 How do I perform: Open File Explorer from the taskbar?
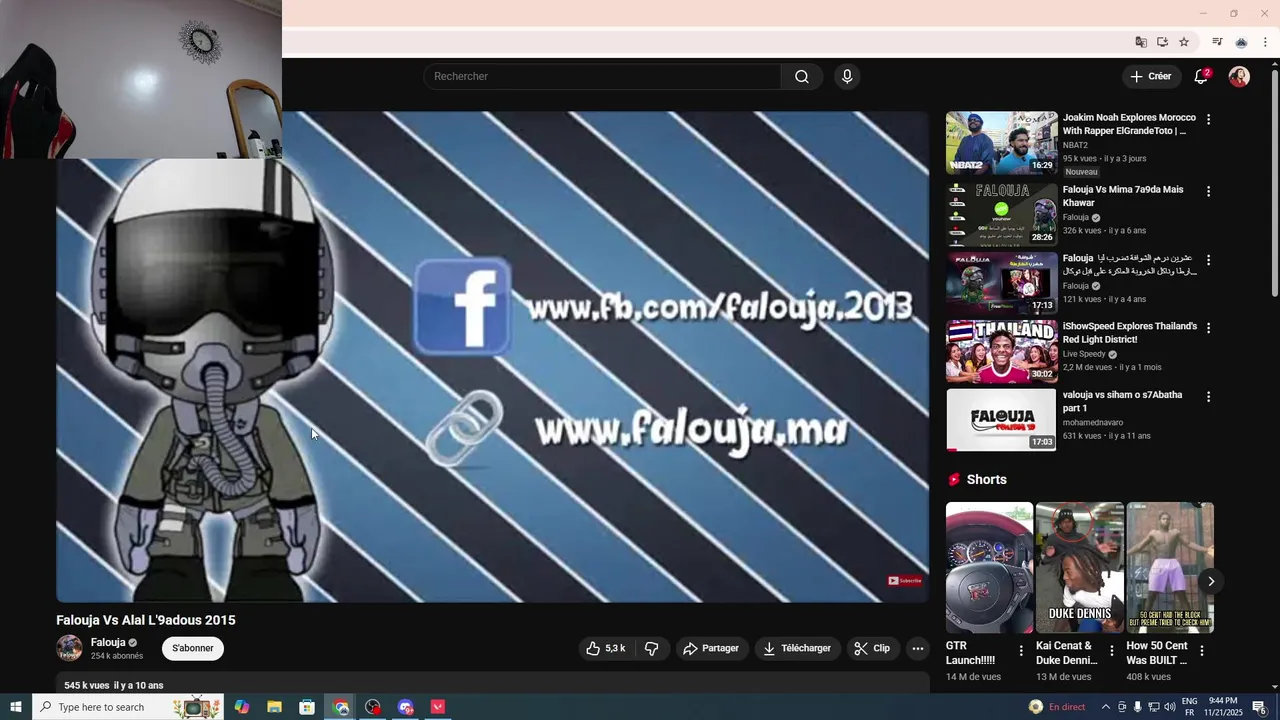274,707
